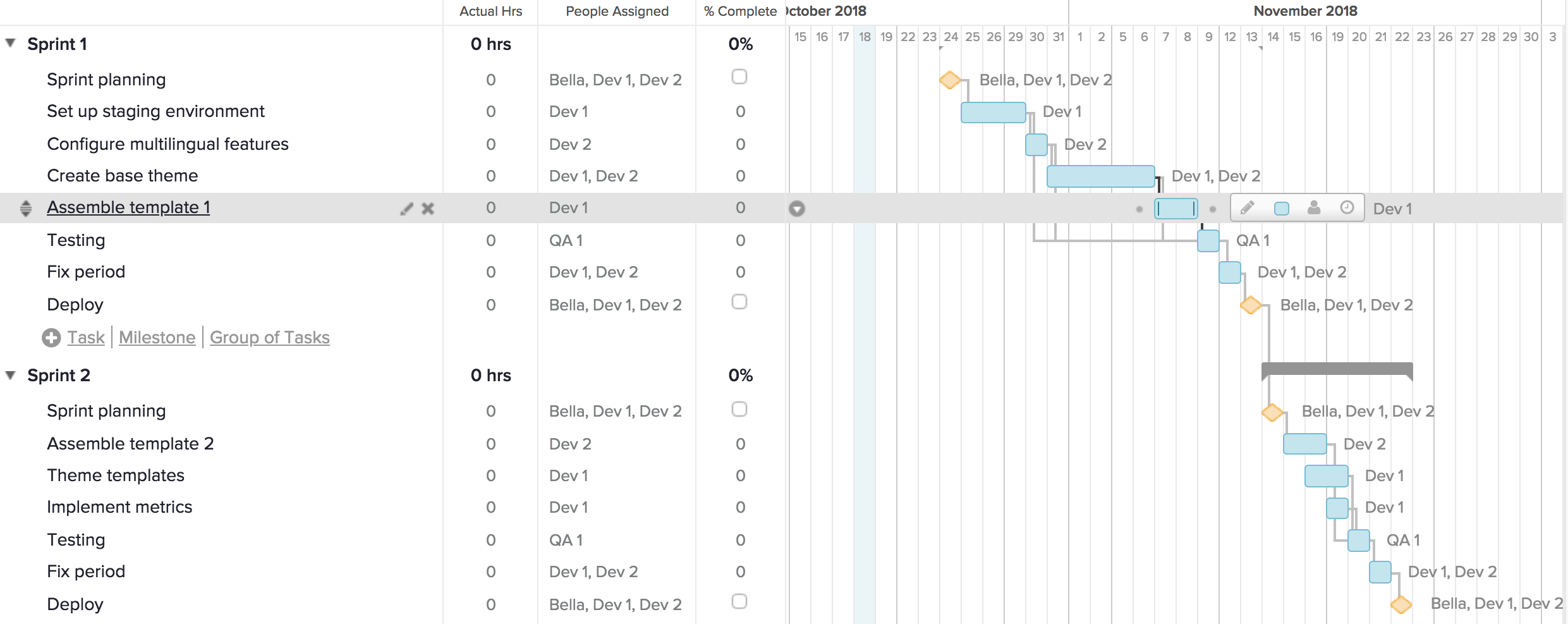Click the delete X next to Assemble template 1
The image size is (1568, 624).
click(429, 208)
